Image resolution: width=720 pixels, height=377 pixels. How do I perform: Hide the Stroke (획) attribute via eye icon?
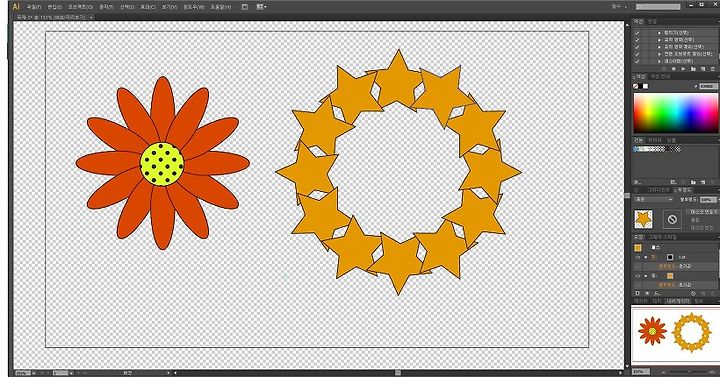(637, 257)
